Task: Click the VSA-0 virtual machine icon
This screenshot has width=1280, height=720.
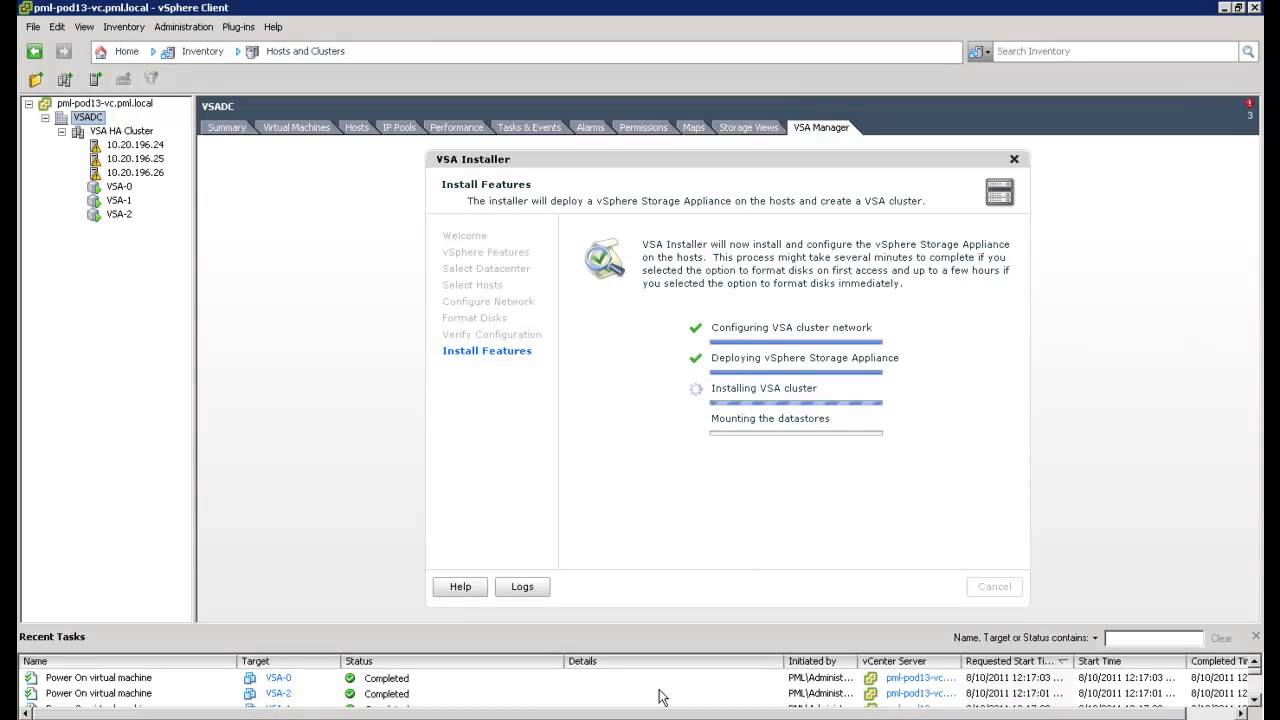Action: (x=95, y=187)
